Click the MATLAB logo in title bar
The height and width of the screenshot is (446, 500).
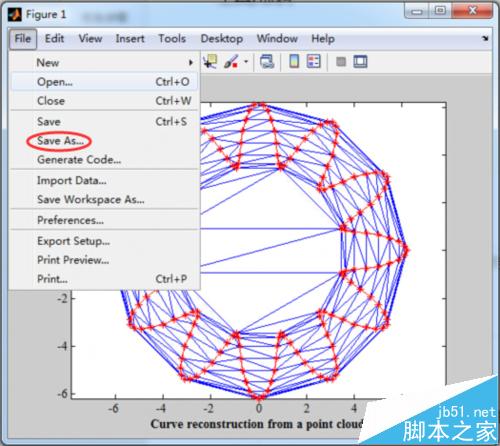(15, 14)
